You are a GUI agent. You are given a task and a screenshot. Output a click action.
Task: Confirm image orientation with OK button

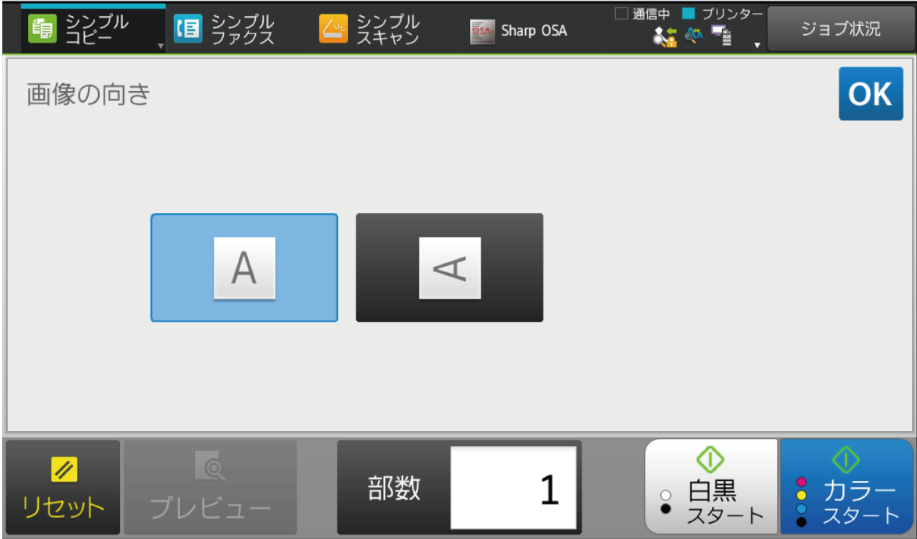click(x=871, y=94)
